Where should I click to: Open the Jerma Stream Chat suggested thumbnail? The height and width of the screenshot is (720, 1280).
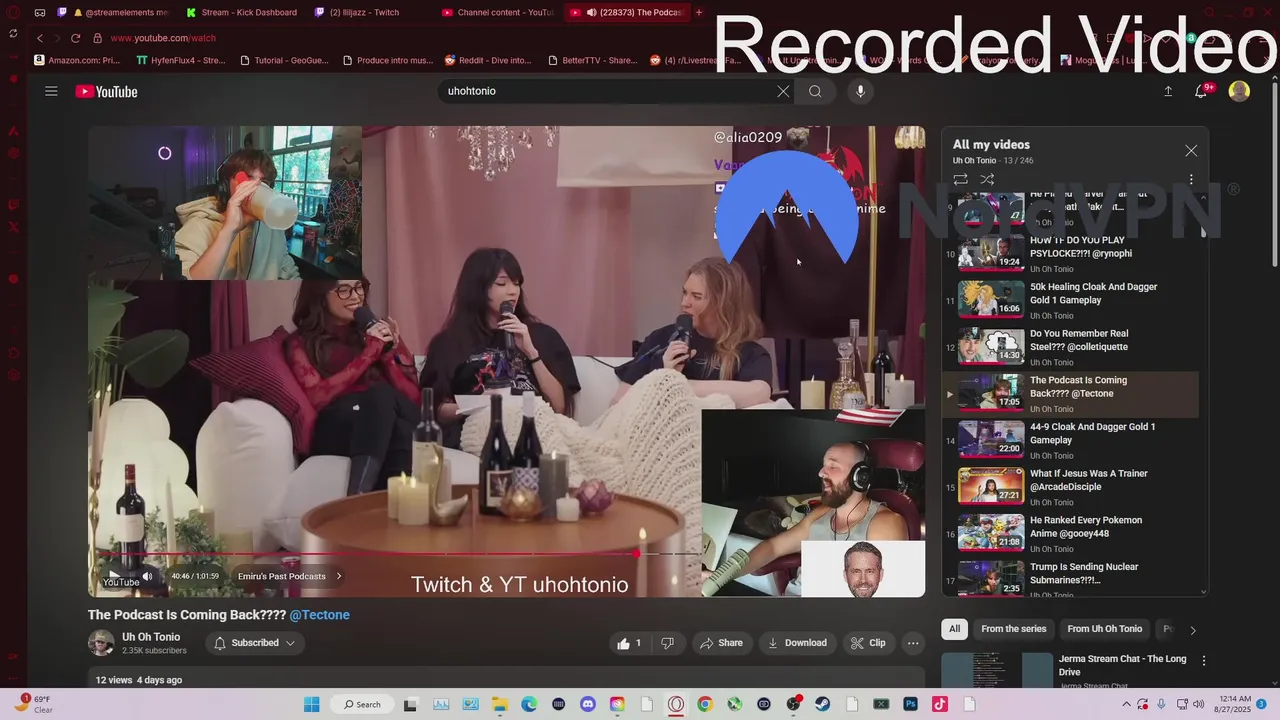pyautogui.click(x=997, y=670)
